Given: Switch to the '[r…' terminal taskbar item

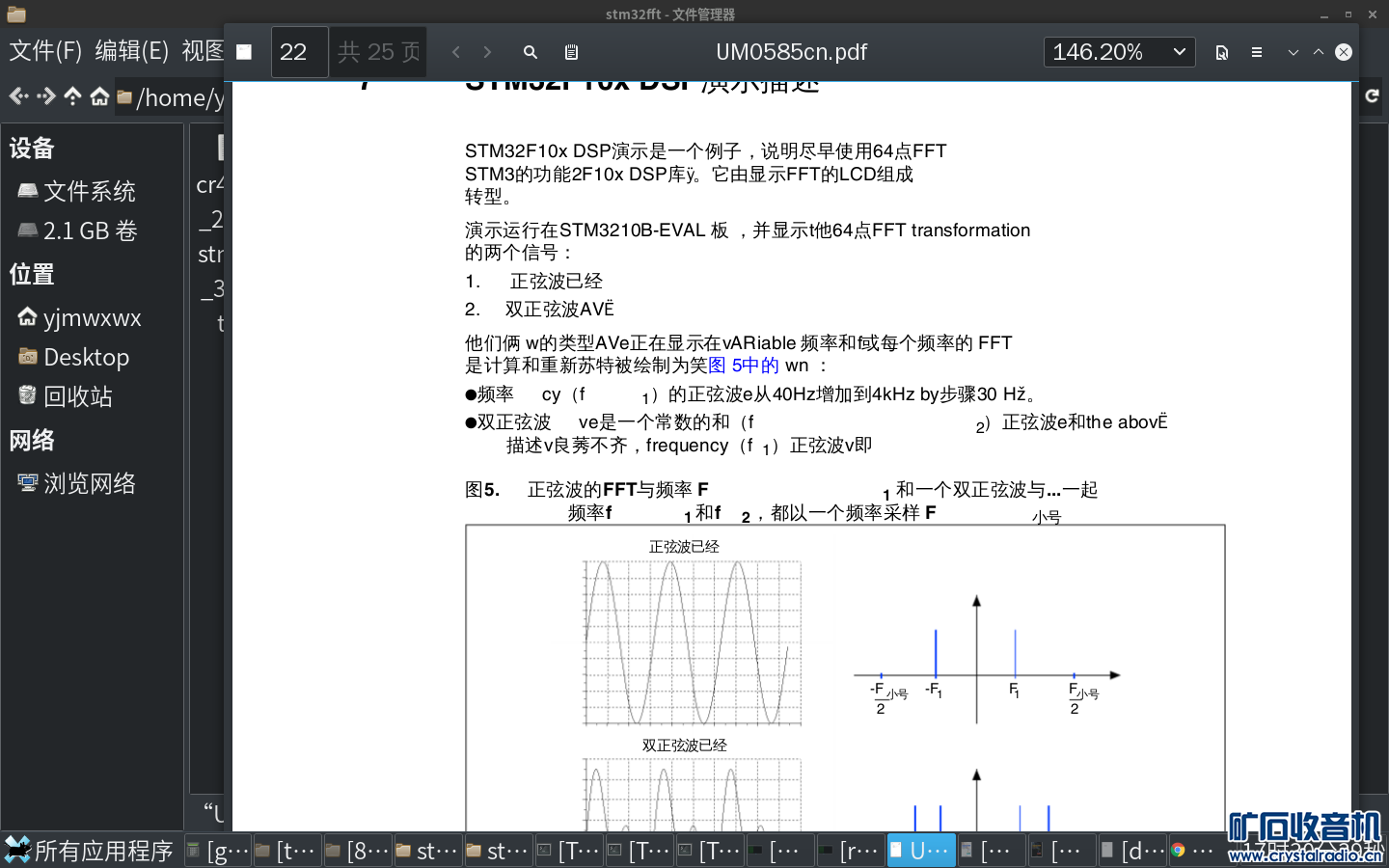Looking at the screenshot, I should point(850,851).
